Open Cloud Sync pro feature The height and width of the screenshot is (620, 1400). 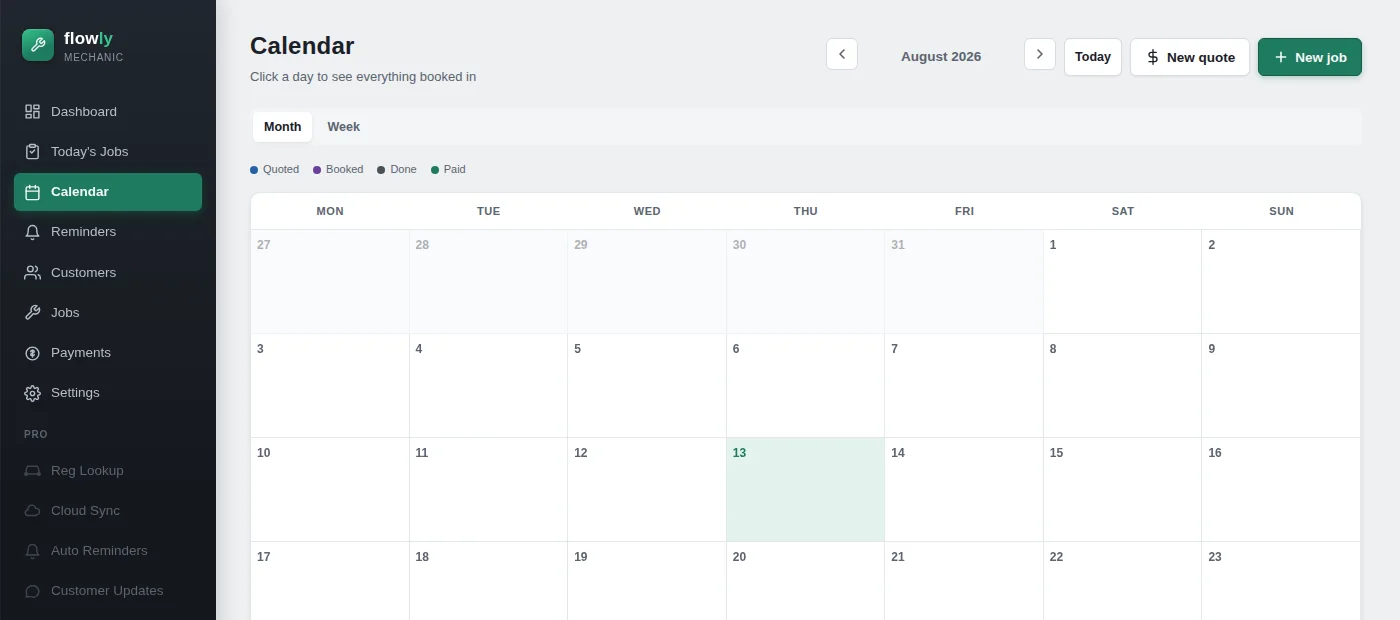point(108,510)
